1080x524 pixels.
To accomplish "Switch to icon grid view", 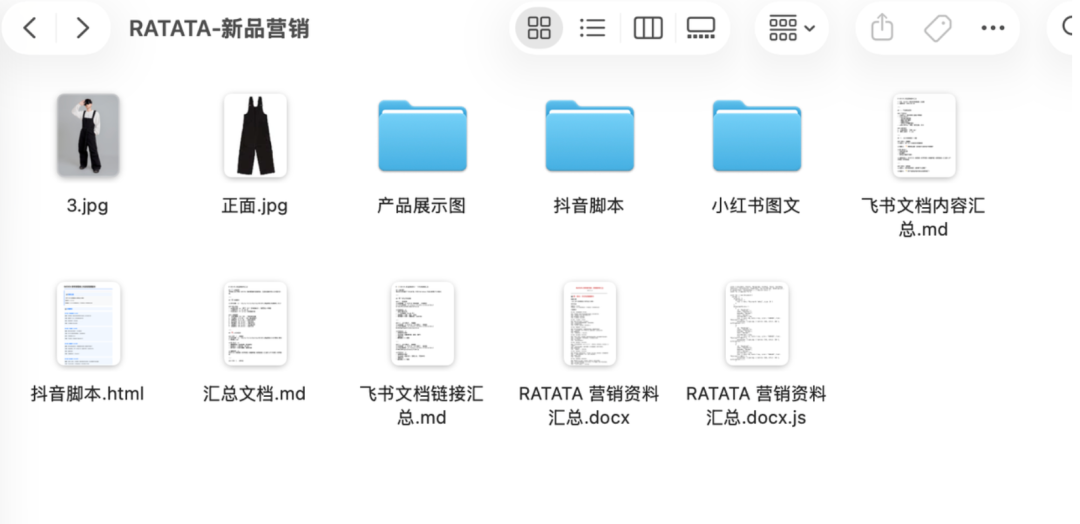I will click(x=539, y=28).
